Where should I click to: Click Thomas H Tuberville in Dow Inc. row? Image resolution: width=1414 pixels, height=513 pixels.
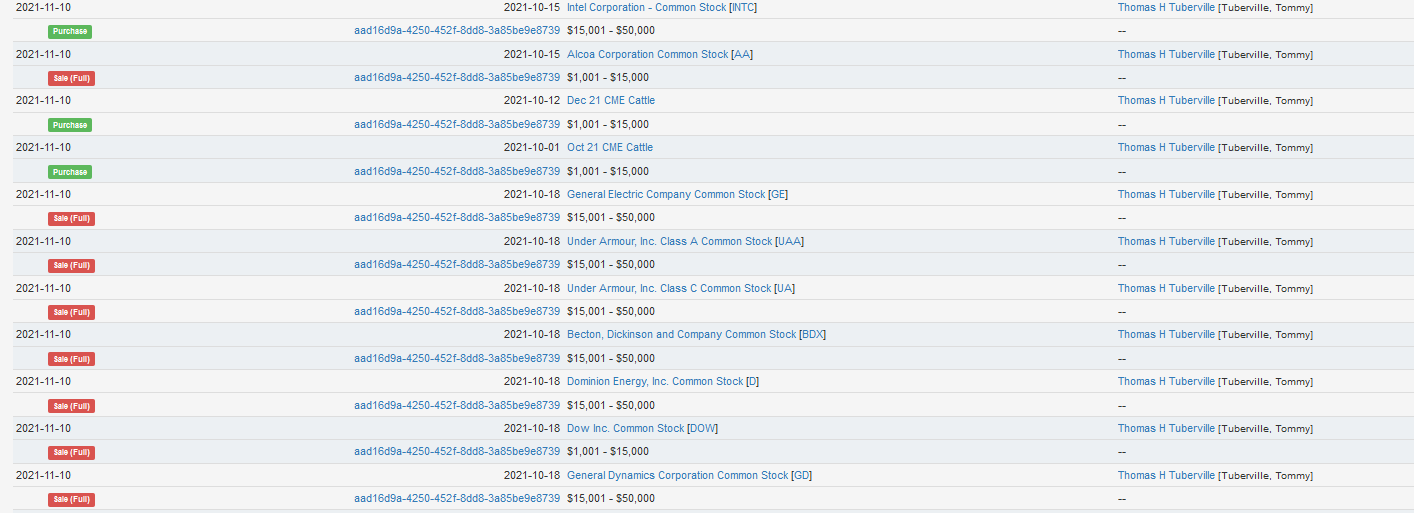point(1166,428)
